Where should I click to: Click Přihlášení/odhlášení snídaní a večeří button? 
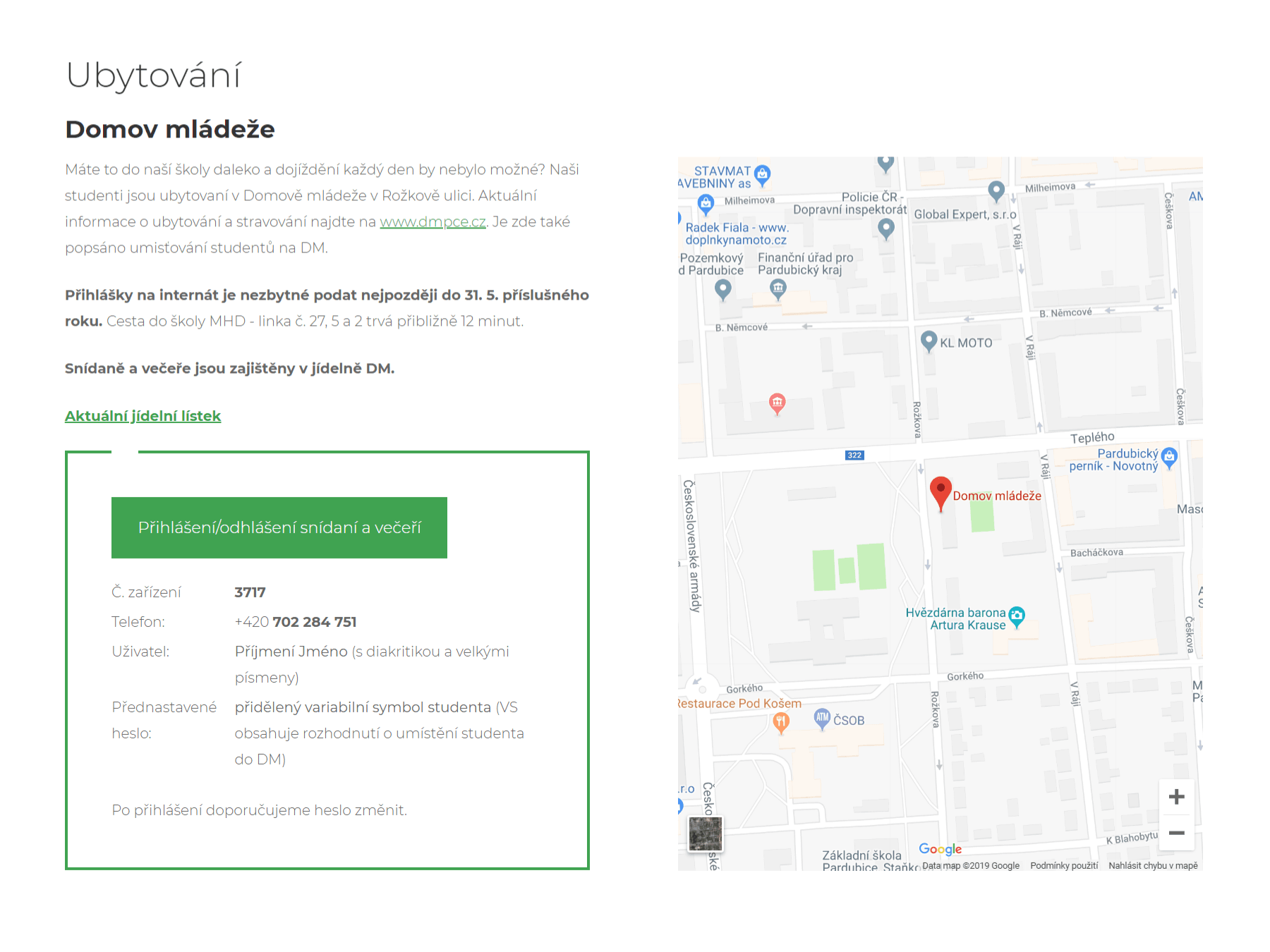click(x=279, y=527)
